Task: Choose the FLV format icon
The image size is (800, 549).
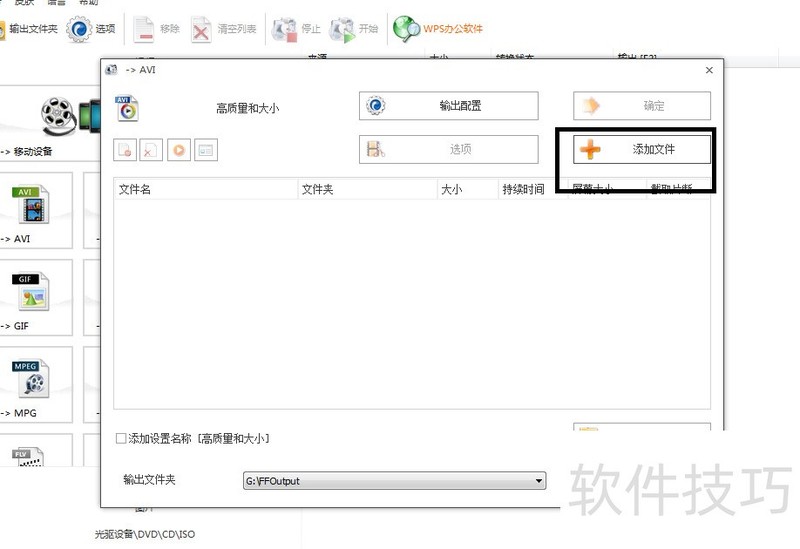Action: (29, 457)
